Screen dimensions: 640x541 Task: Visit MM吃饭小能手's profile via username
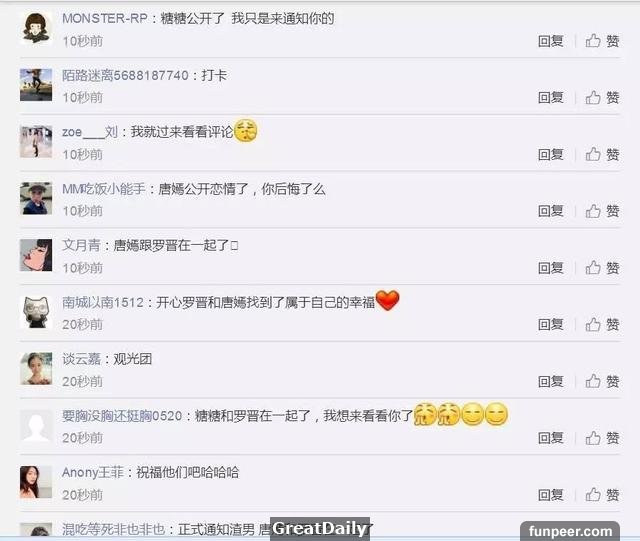pyautogui.click(x=104, y=189)
